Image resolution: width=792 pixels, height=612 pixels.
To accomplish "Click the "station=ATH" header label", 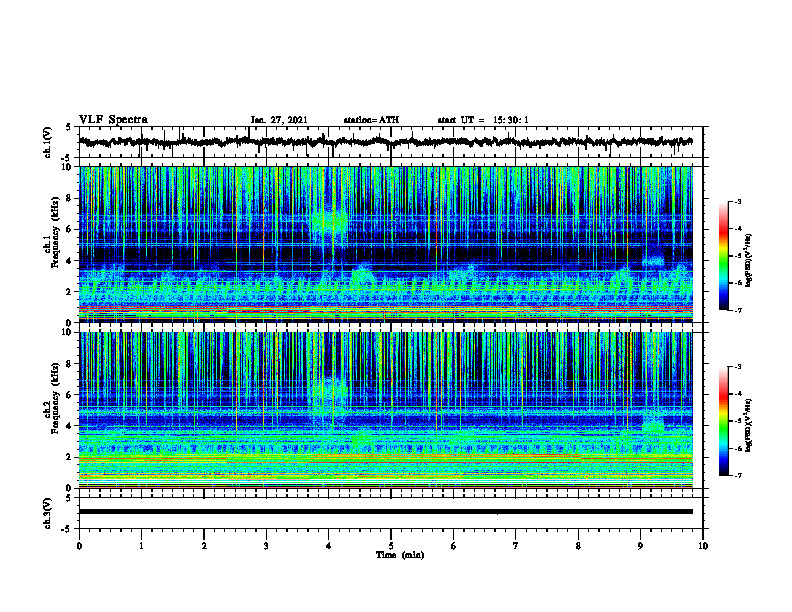I will tap(371, 120).
